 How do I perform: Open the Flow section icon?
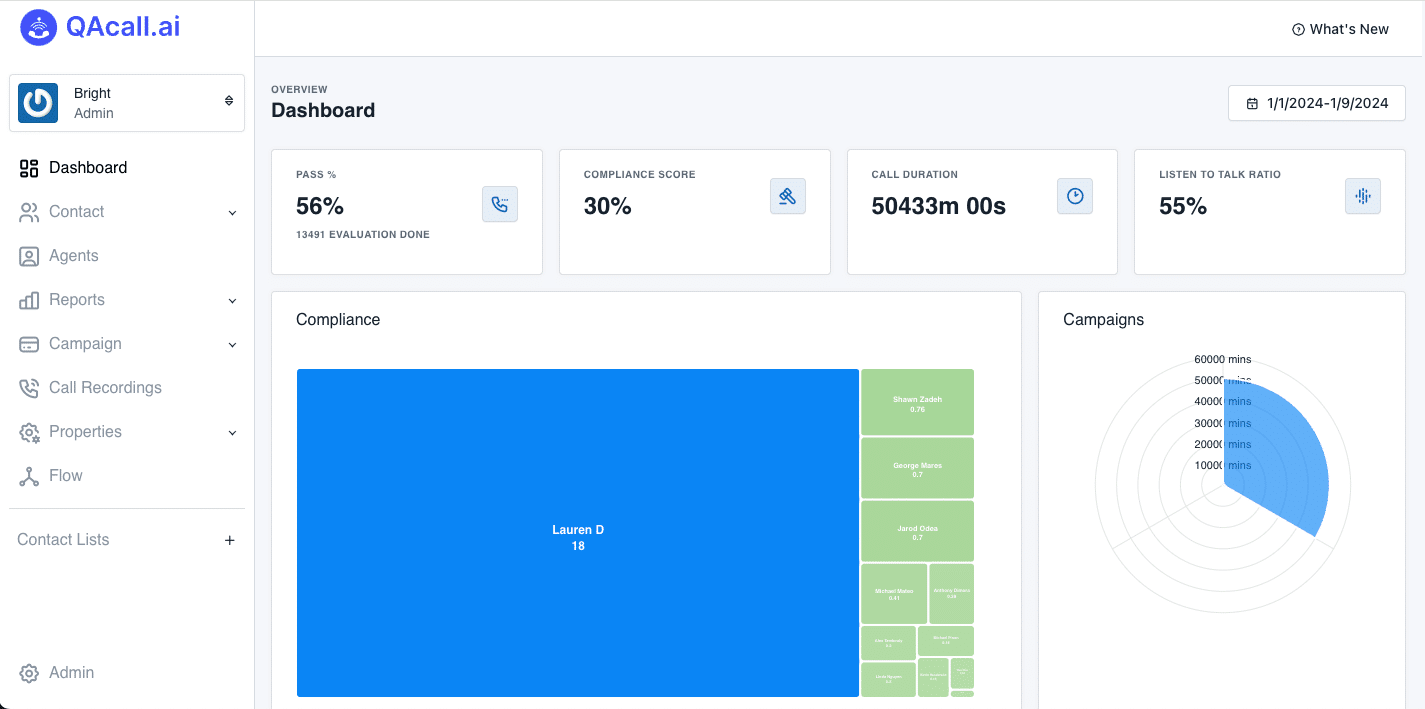(x=28, y=475)
